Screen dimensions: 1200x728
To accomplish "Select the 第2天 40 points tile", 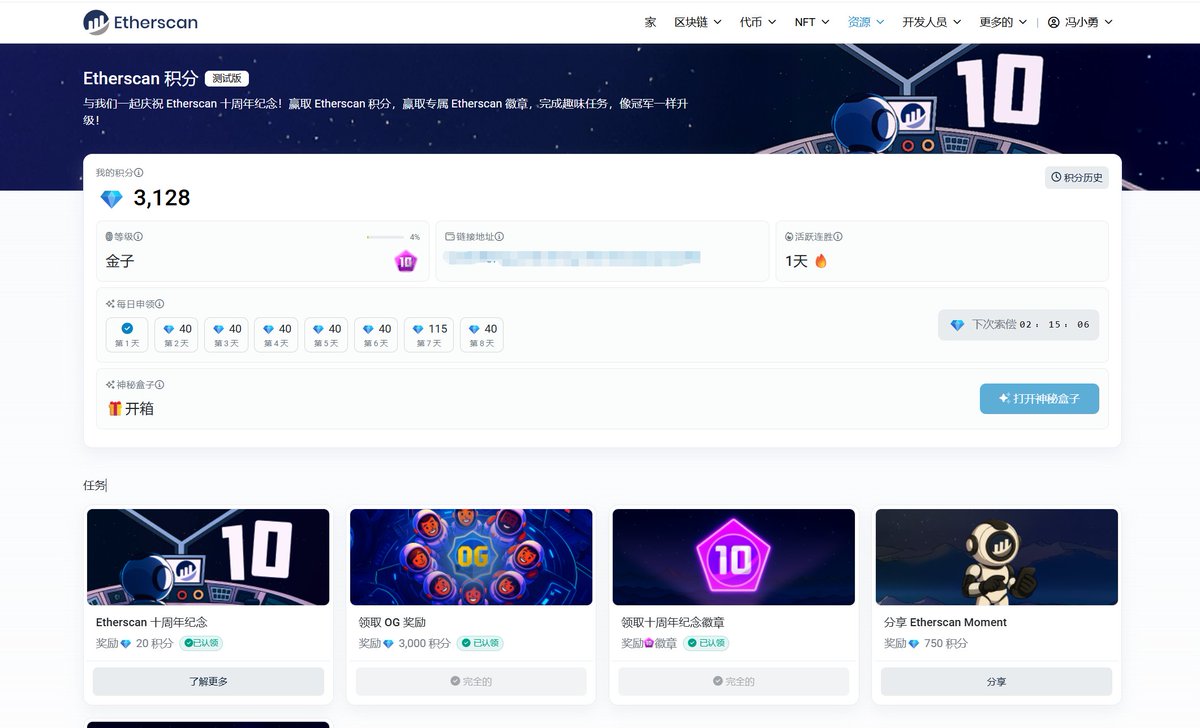I will 177,335.
